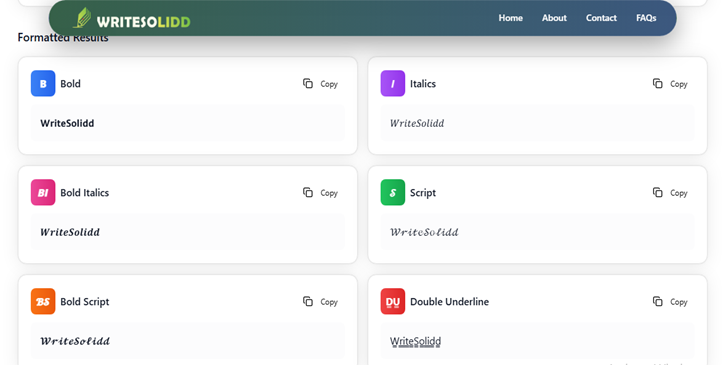The image size is (723, 365).
Task: Visit the FAQs section
Action: point(646,18)
